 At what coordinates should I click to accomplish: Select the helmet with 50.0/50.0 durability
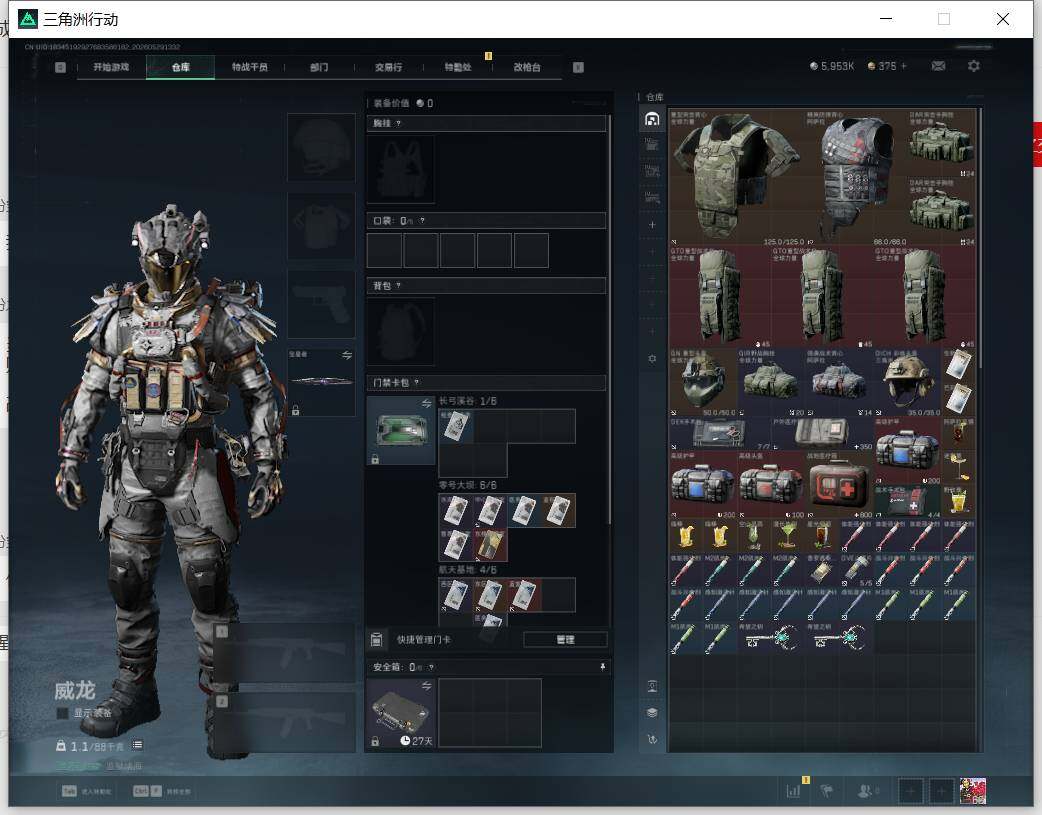point(703,382)
